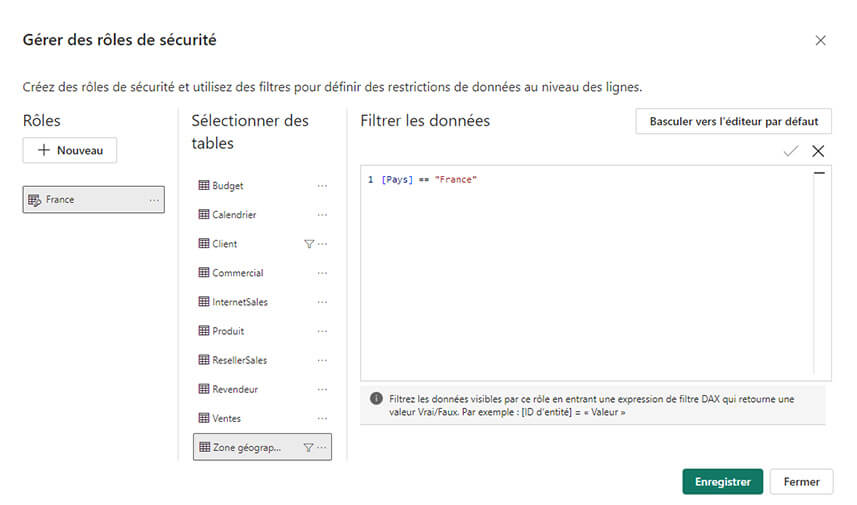This screenshot has width=857, height=505.
Task: Open more options for Budget table
Action: [322, 186]
